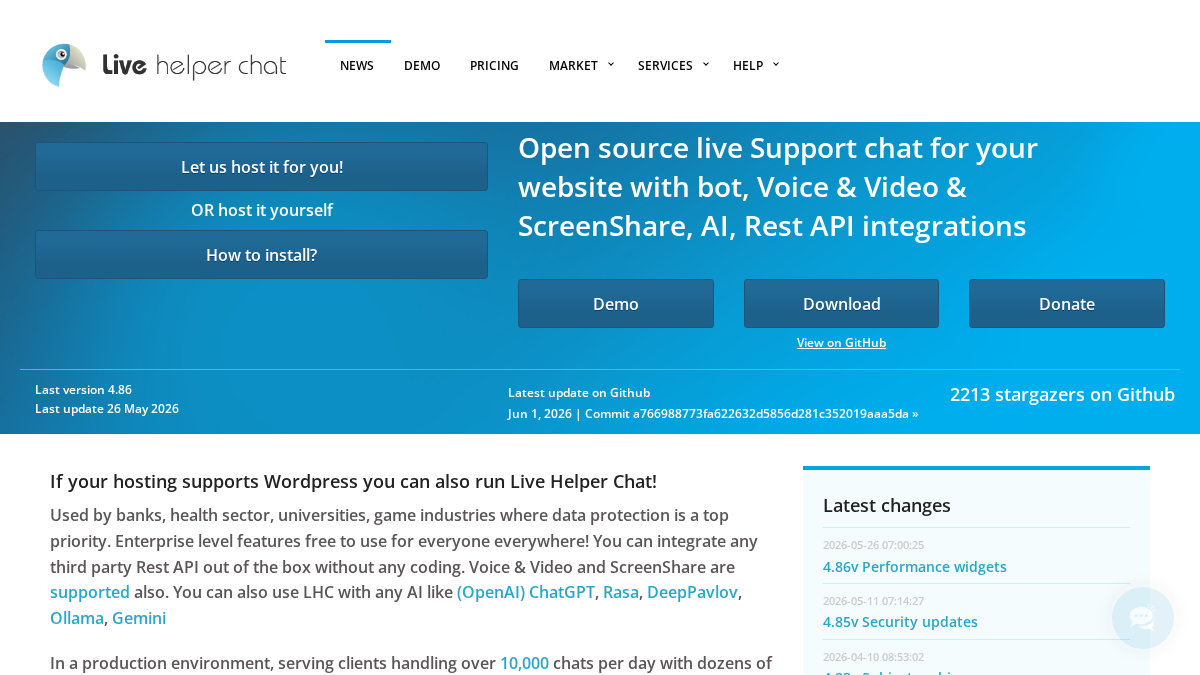1200x675 pixels.
Task: Open the Market menu
Action: click(573, 65)
